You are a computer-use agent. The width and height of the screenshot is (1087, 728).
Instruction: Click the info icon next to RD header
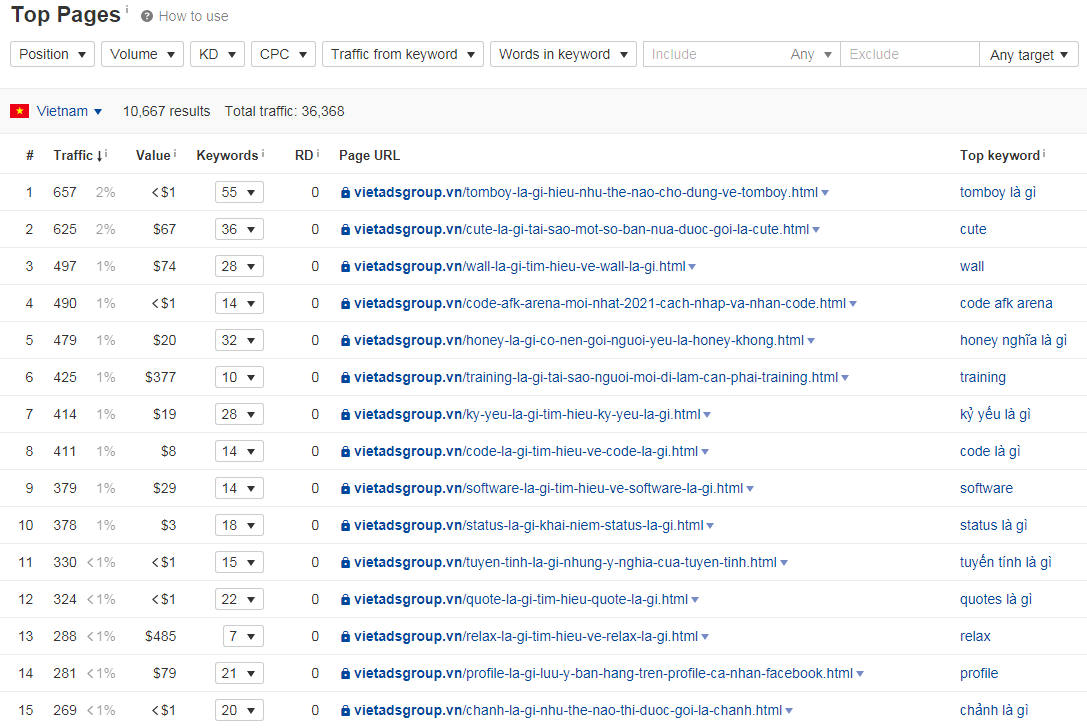pos(318,154)
